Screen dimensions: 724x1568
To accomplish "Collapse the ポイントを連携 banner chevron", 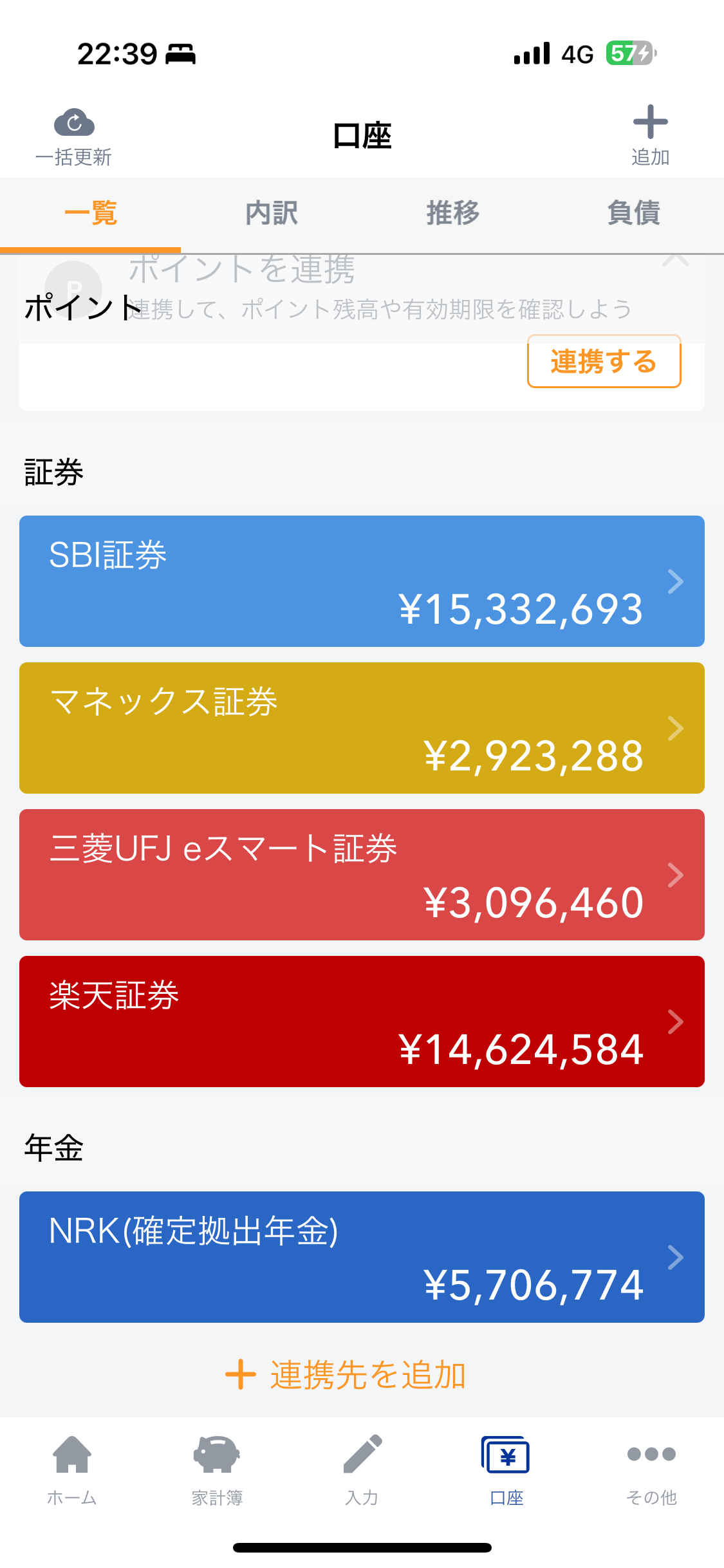I will point(676,259).
